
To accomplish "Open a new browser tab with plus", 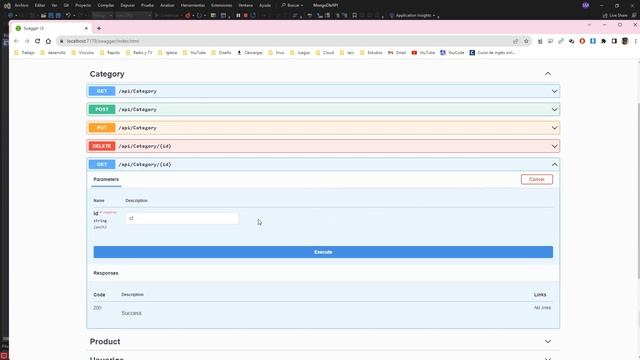I will pyautogui.click(x=99, y=29).
